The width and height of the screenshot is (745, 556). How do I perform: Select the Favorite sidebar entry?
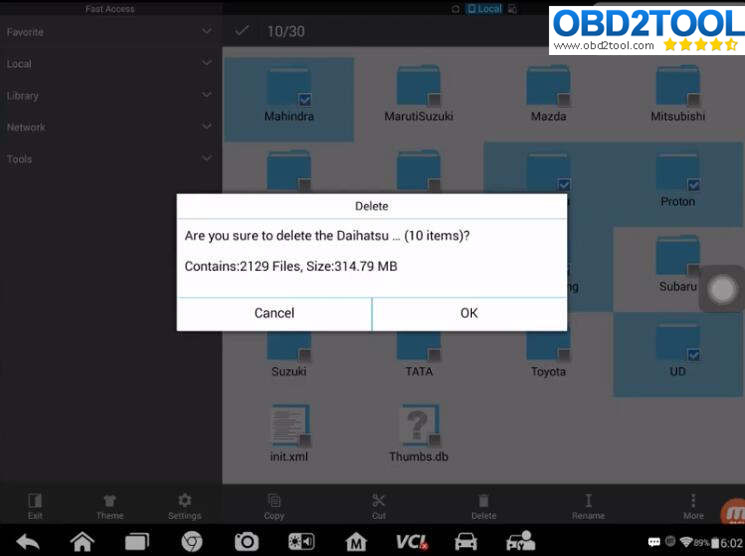(25, 32)
